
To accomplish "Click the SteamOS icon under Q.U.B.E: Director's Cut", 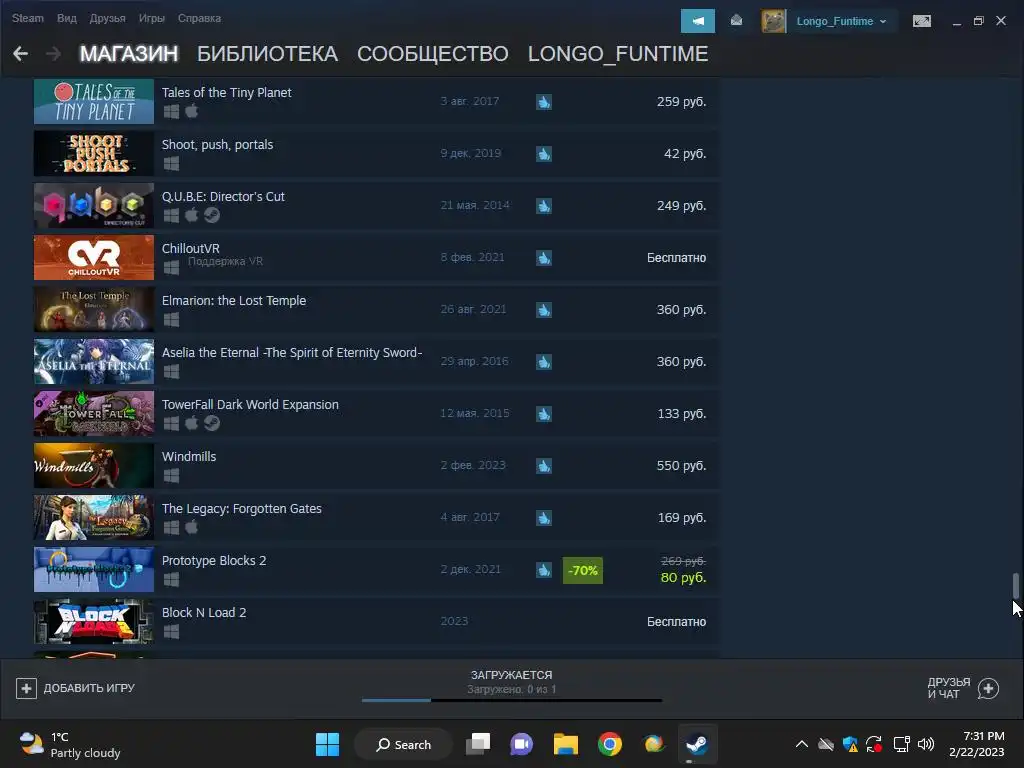I will pyautogui.click(x=212, y=215).
